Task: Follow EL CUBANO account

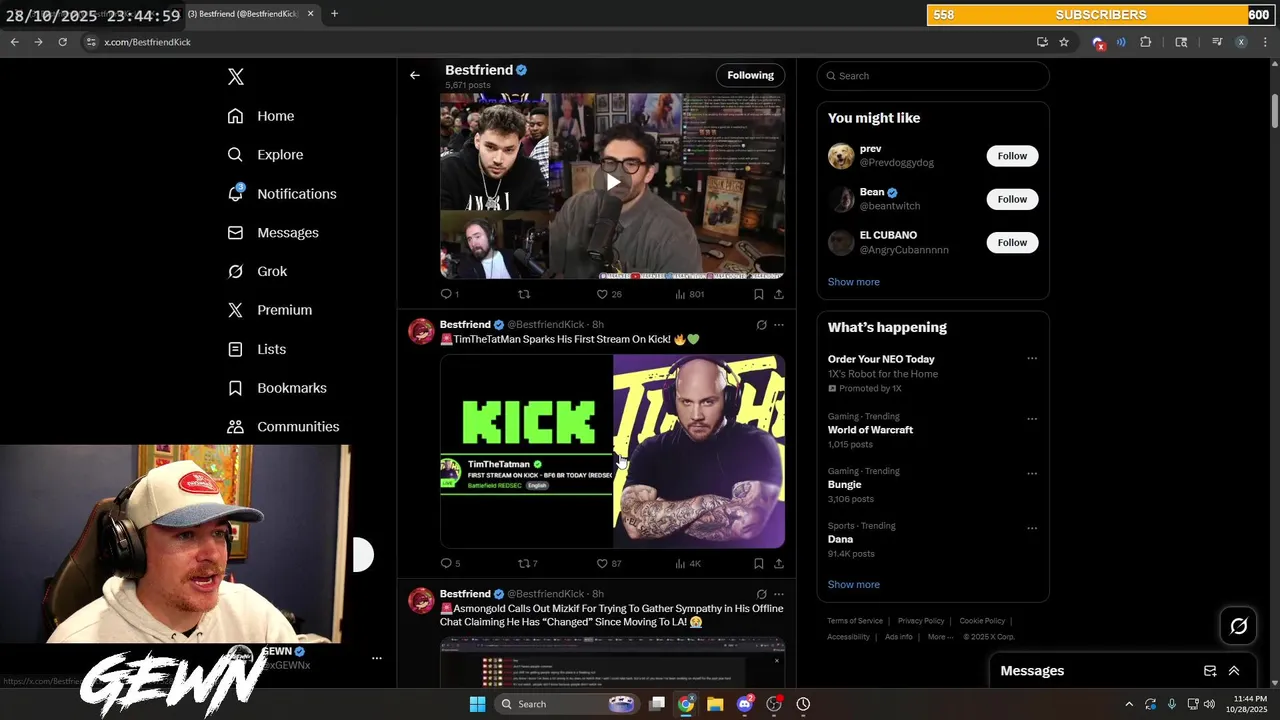Action: point(1012,242)
